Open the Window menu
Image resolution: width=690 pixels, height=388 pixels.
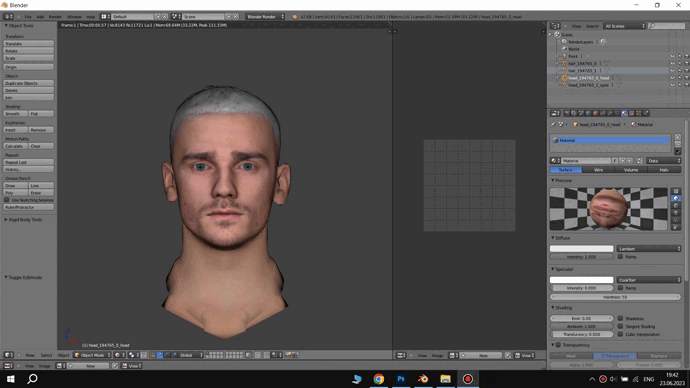[74, 17]
